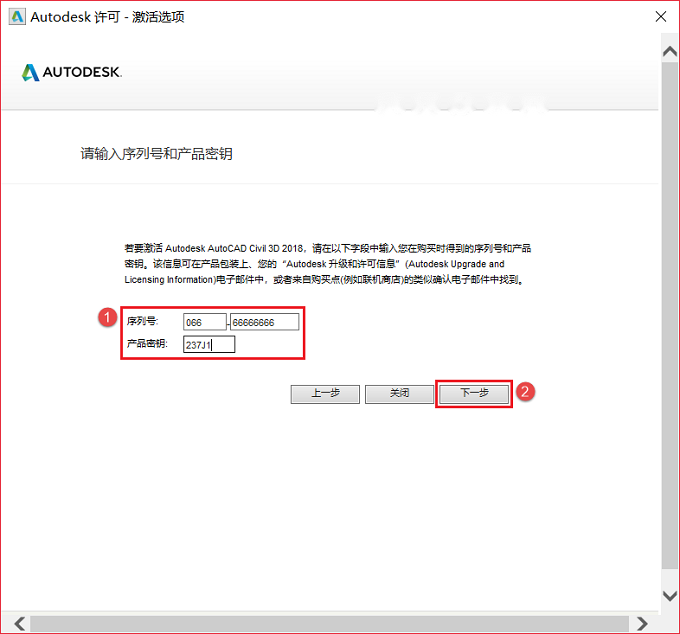
Task: Click the text 'Autodesk AutoCAD Civil 3D 2018'
Action: [234, 248]
